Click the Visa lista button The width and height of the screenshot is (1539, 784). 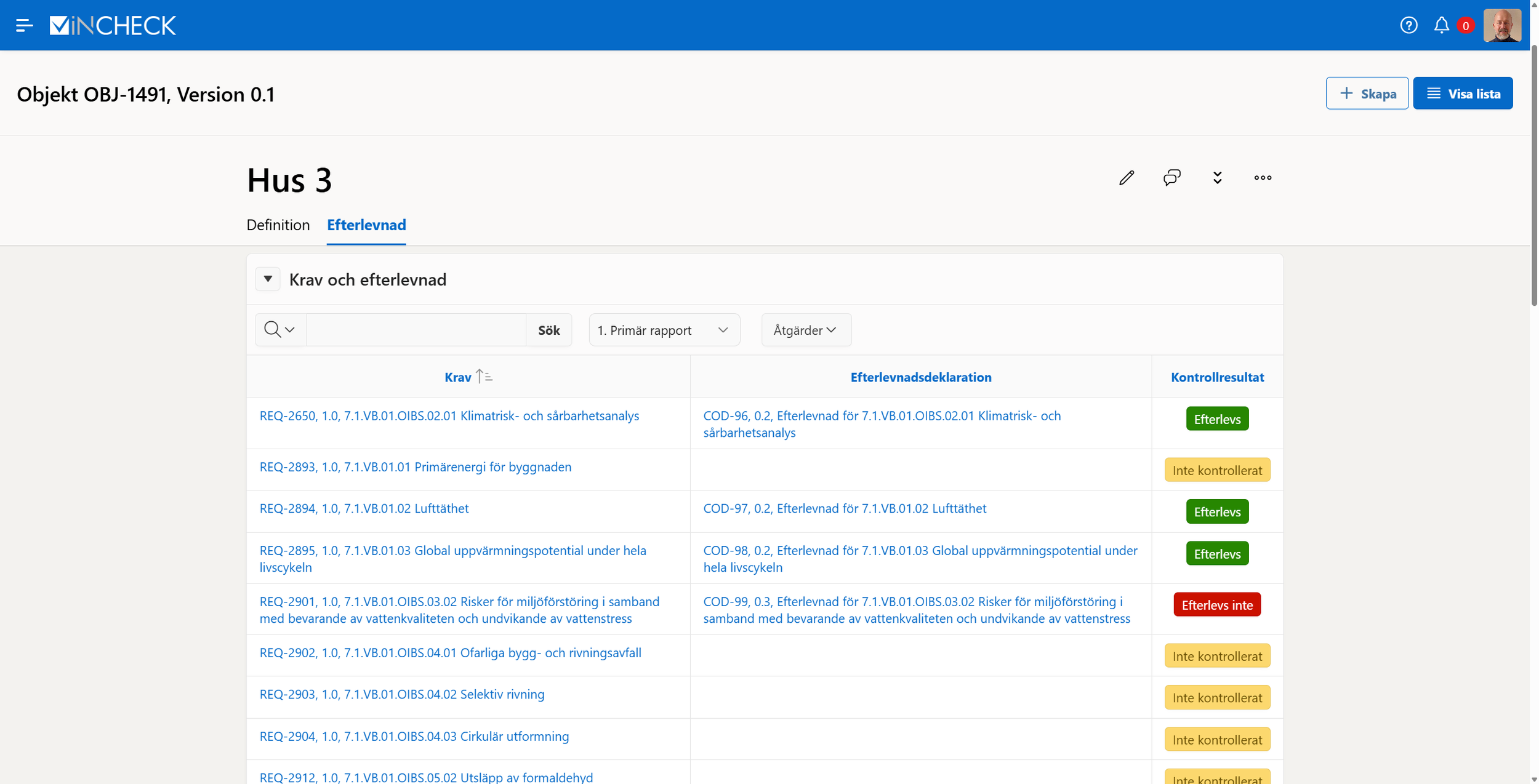click(1463, 94)
